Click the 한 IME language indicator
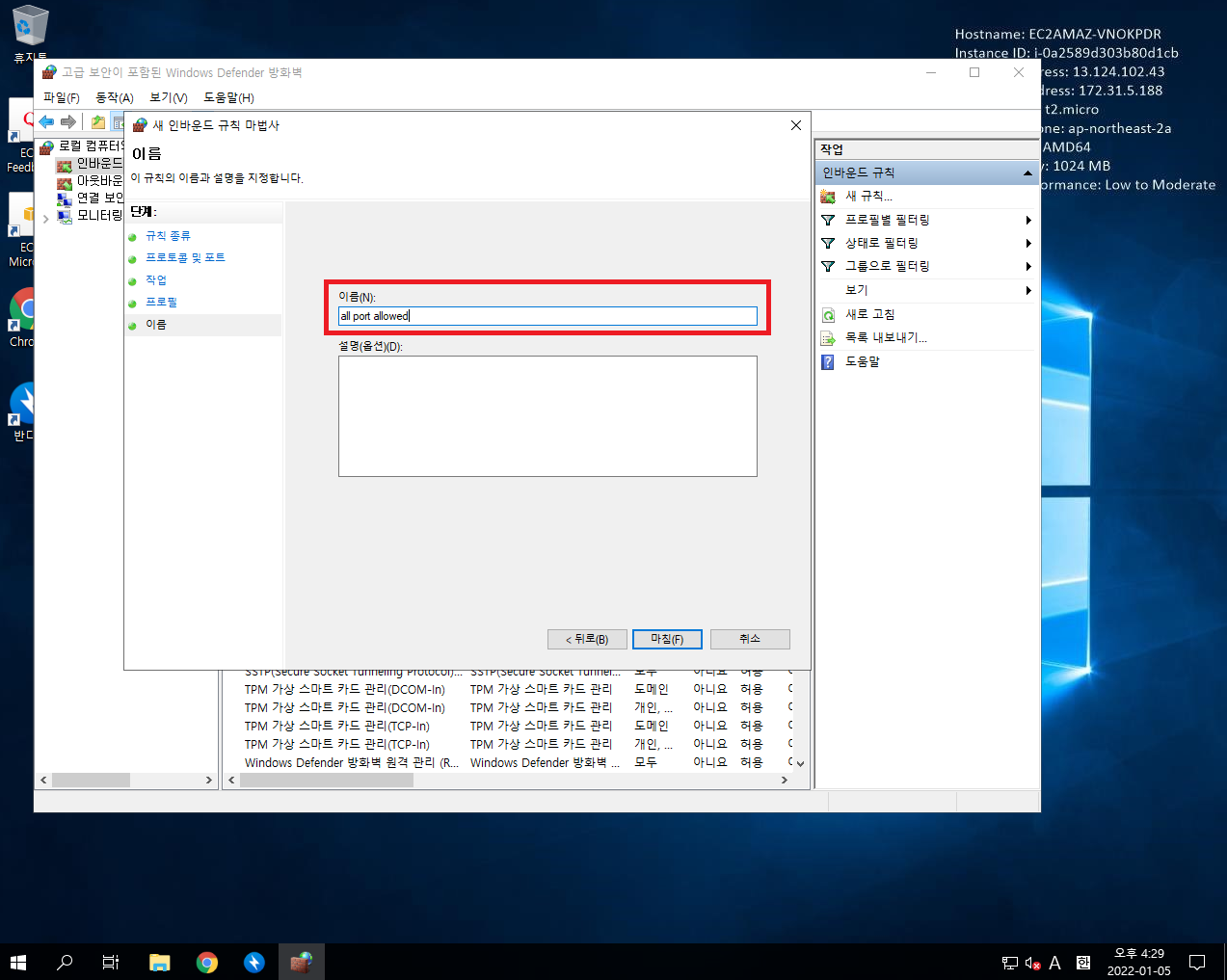Image resolution: width=1227 pixels, height=980 pixels. click(x=1082, y=963)
